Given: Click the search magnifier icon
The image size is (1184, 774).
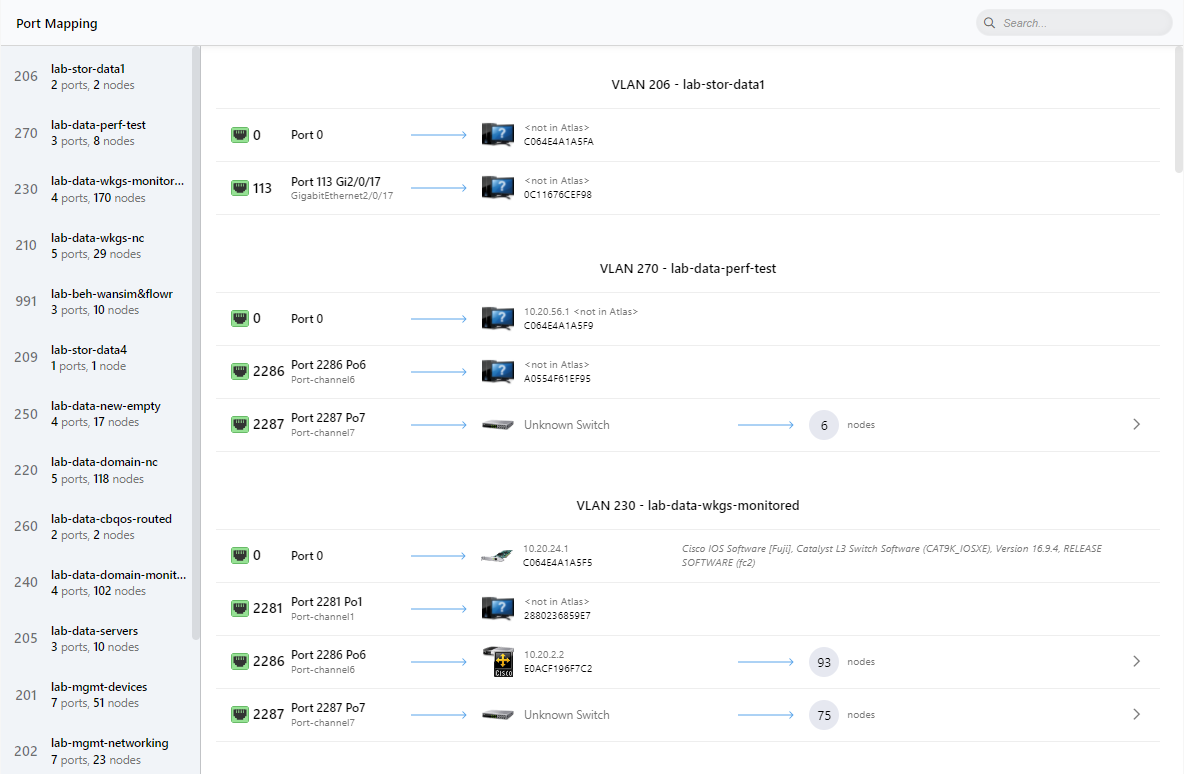Looking at the screenshot, I should 989,23.
